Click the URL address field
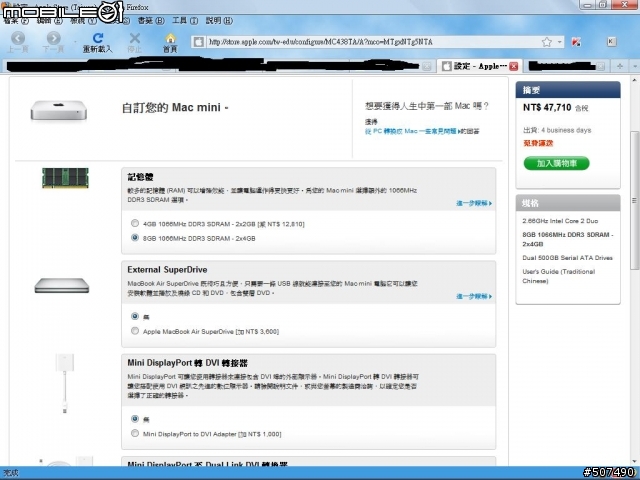The width and height of the screenshot is (640, 480). (372, 42)
